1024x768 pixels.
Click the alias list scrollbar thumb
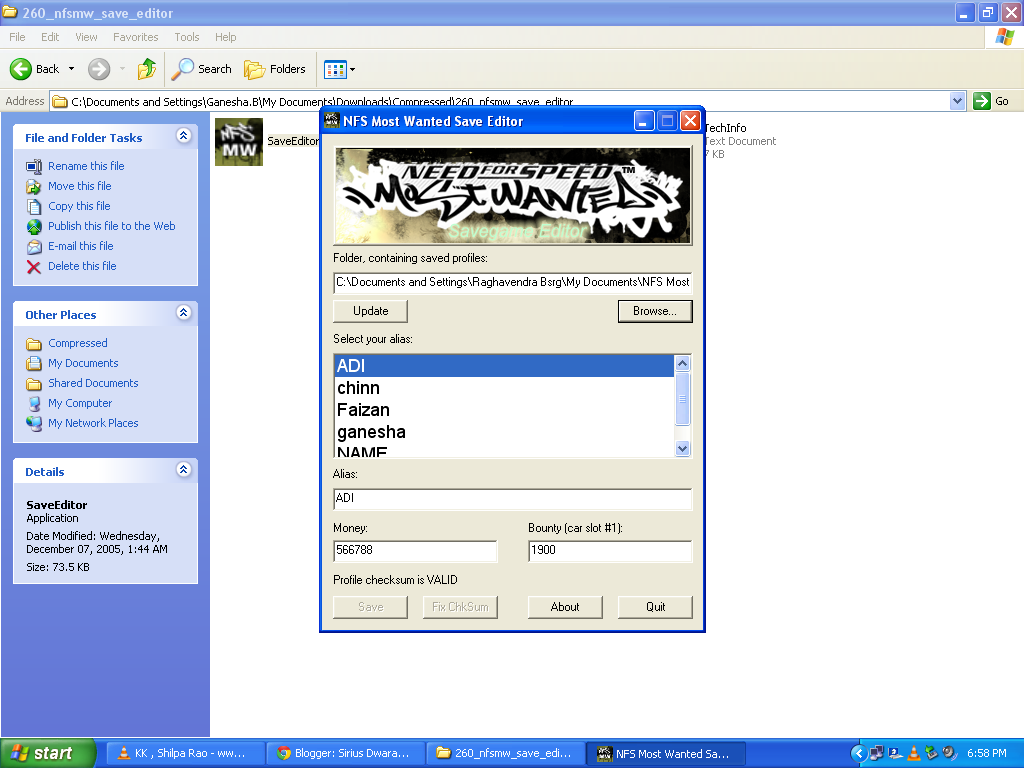682,398
